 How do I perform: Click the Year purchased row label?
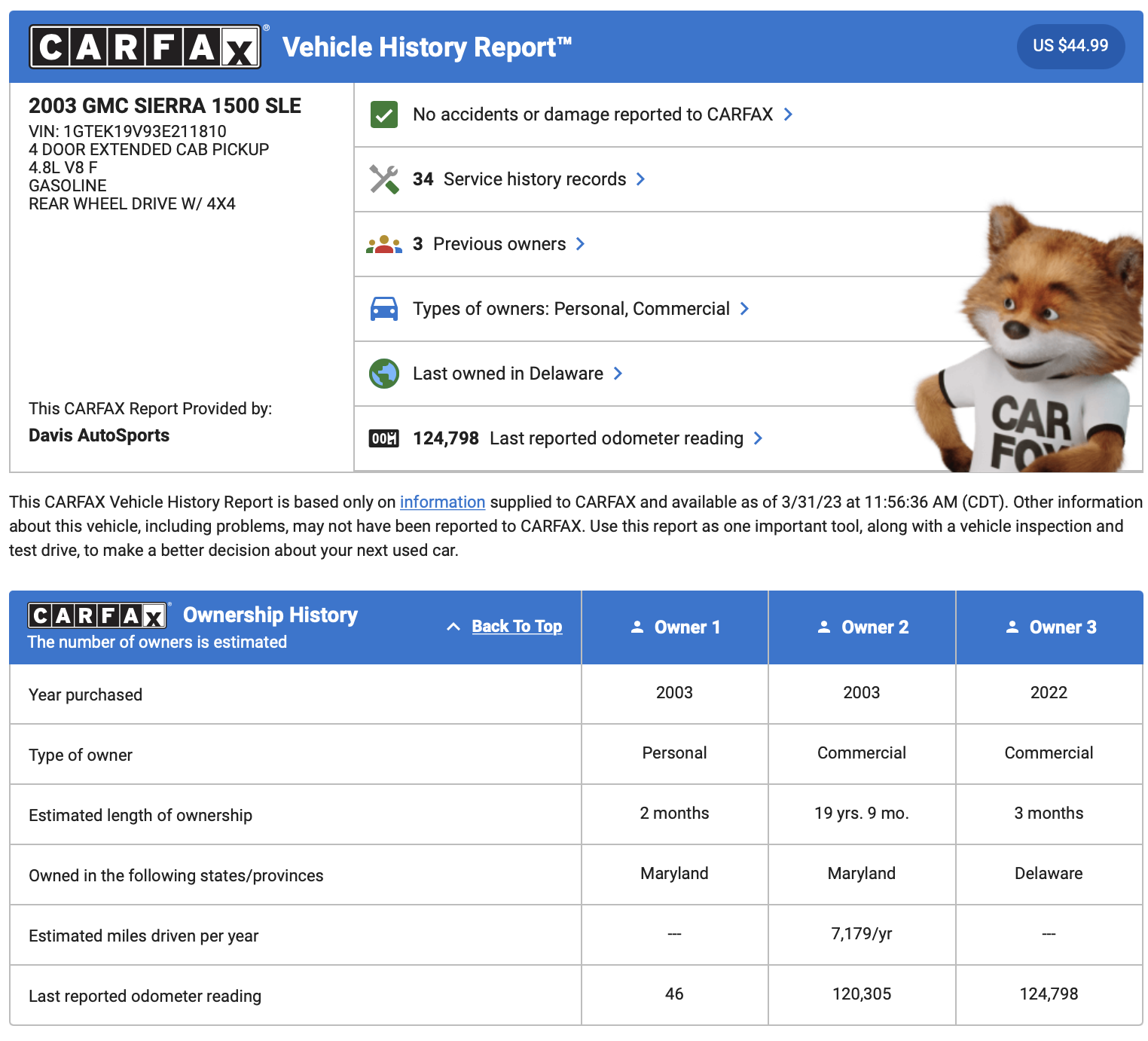85,695
